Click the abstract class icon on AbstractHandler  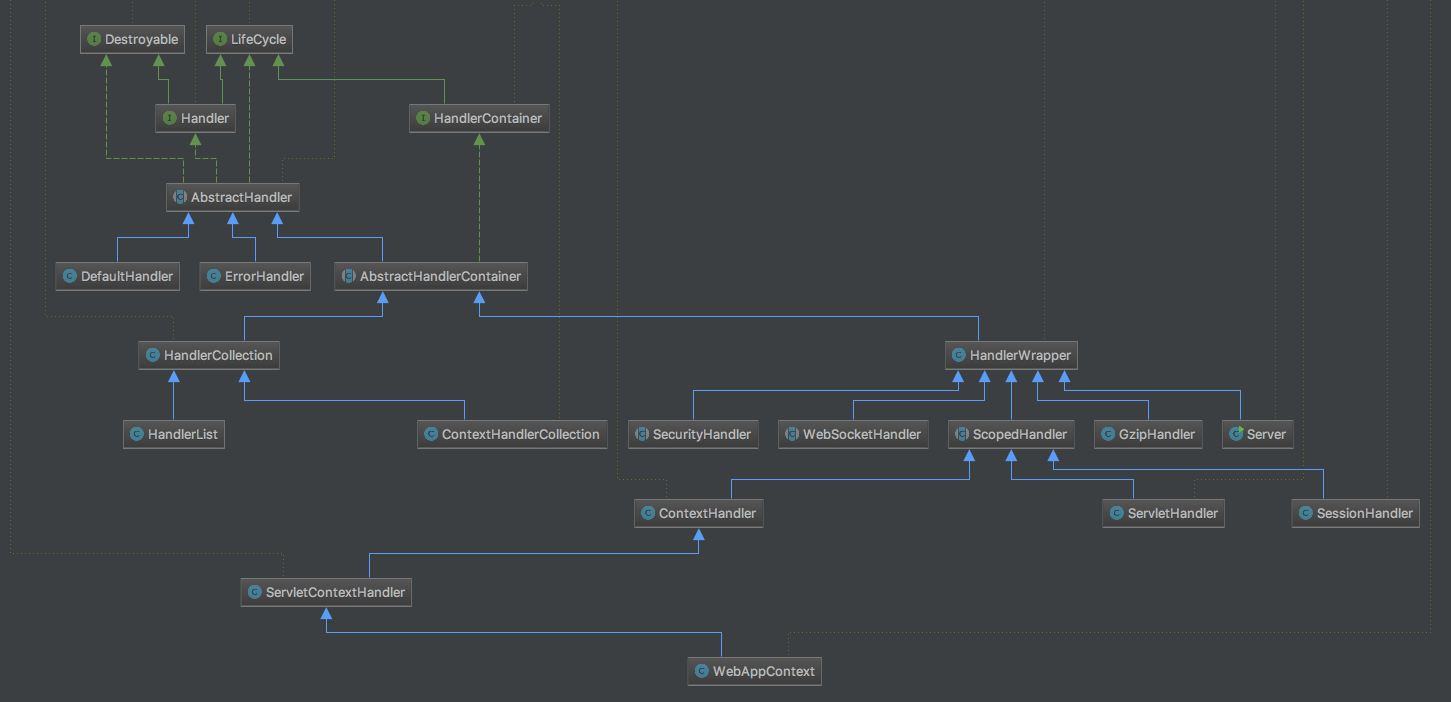pyautogui.click(x=180, y=198)
